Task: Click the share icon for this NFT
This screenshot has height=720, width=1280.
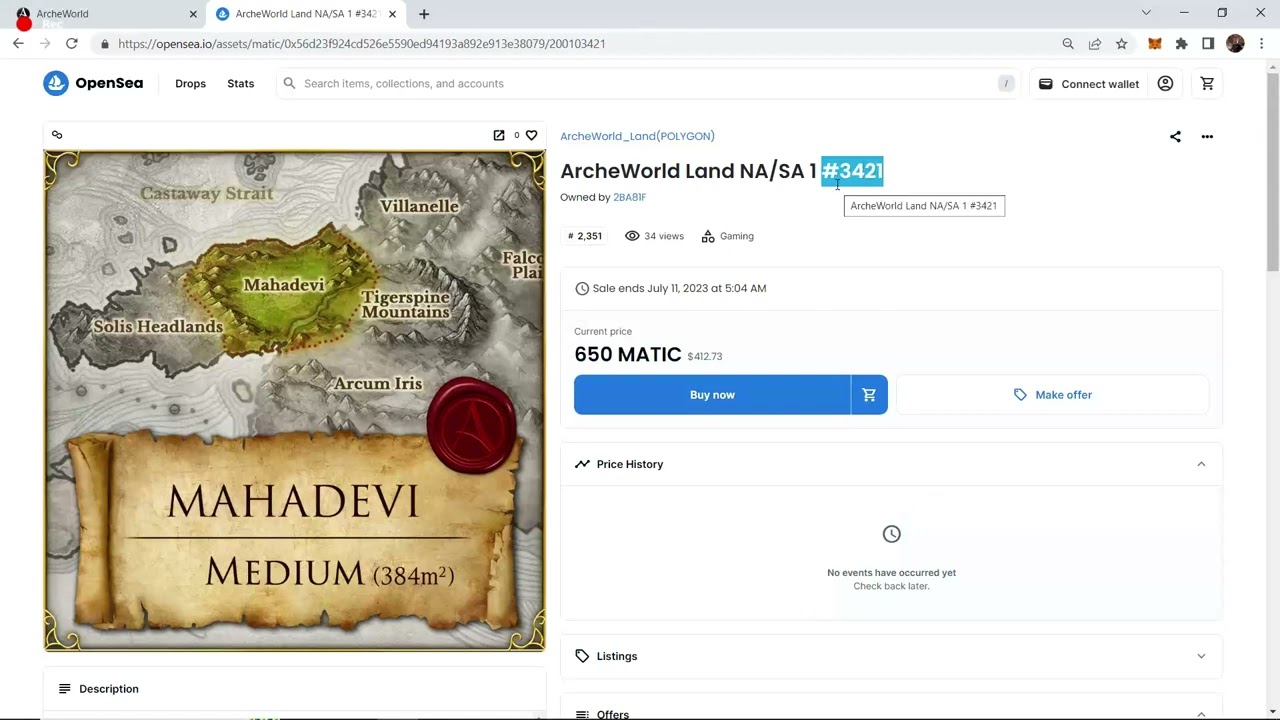Action: (x=1175, y=136)
